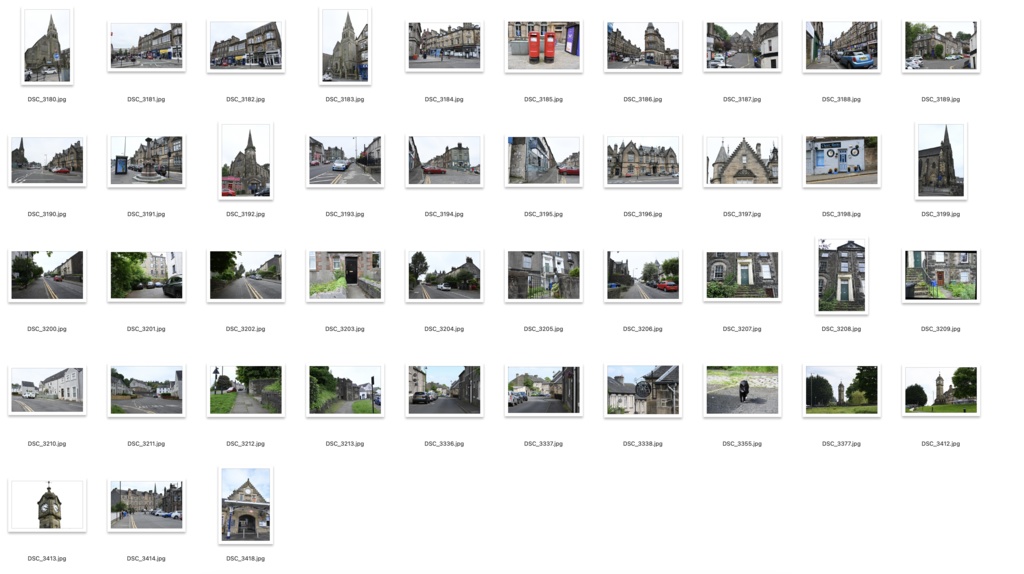The height and width of the screenshot is (574, 1024).
Task: Select the DSC_3211.jpg thumbnail
Action: (x=146, y=391)
